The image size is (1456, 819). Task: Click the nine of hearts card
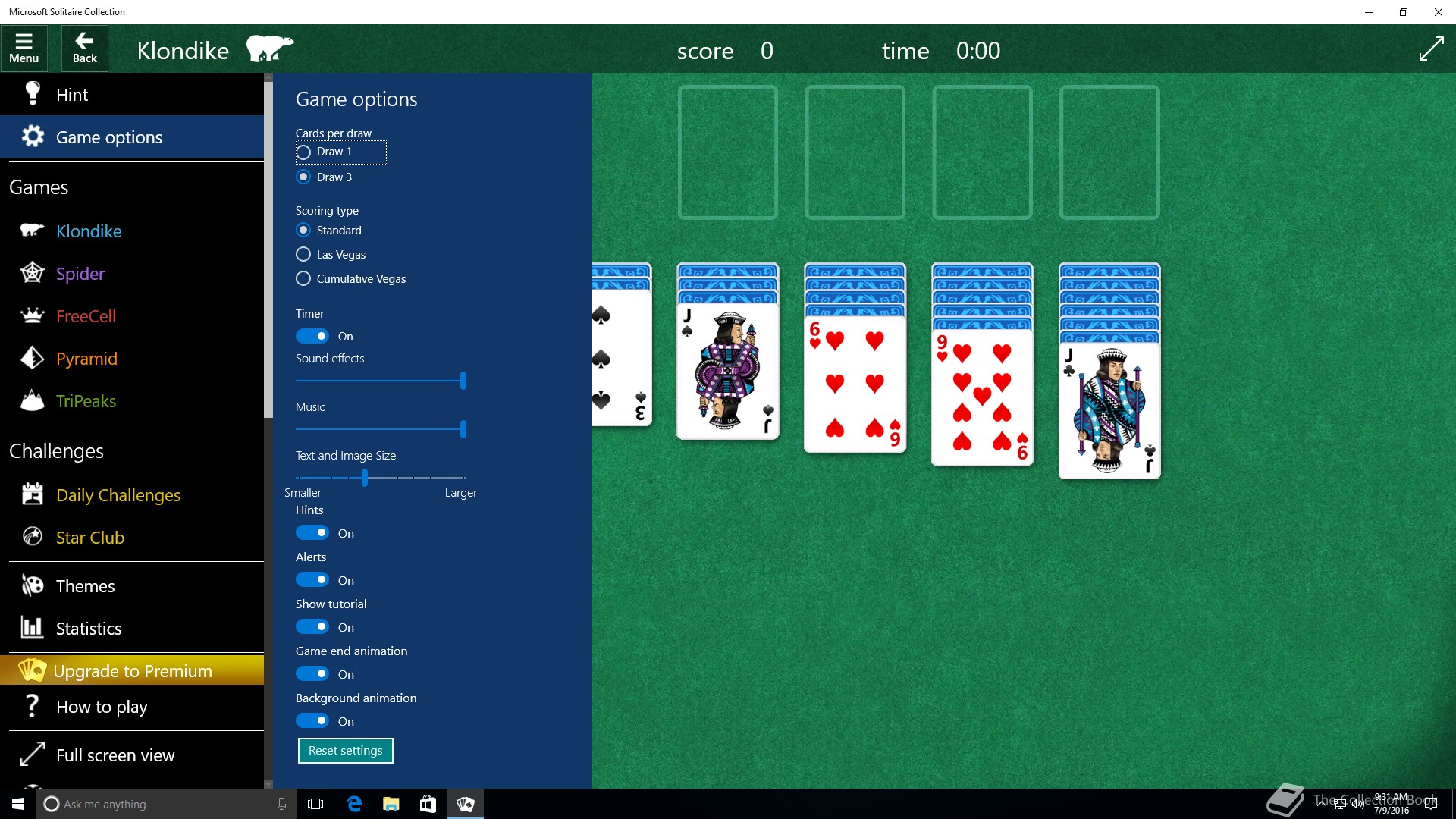[x=982, y=397]
